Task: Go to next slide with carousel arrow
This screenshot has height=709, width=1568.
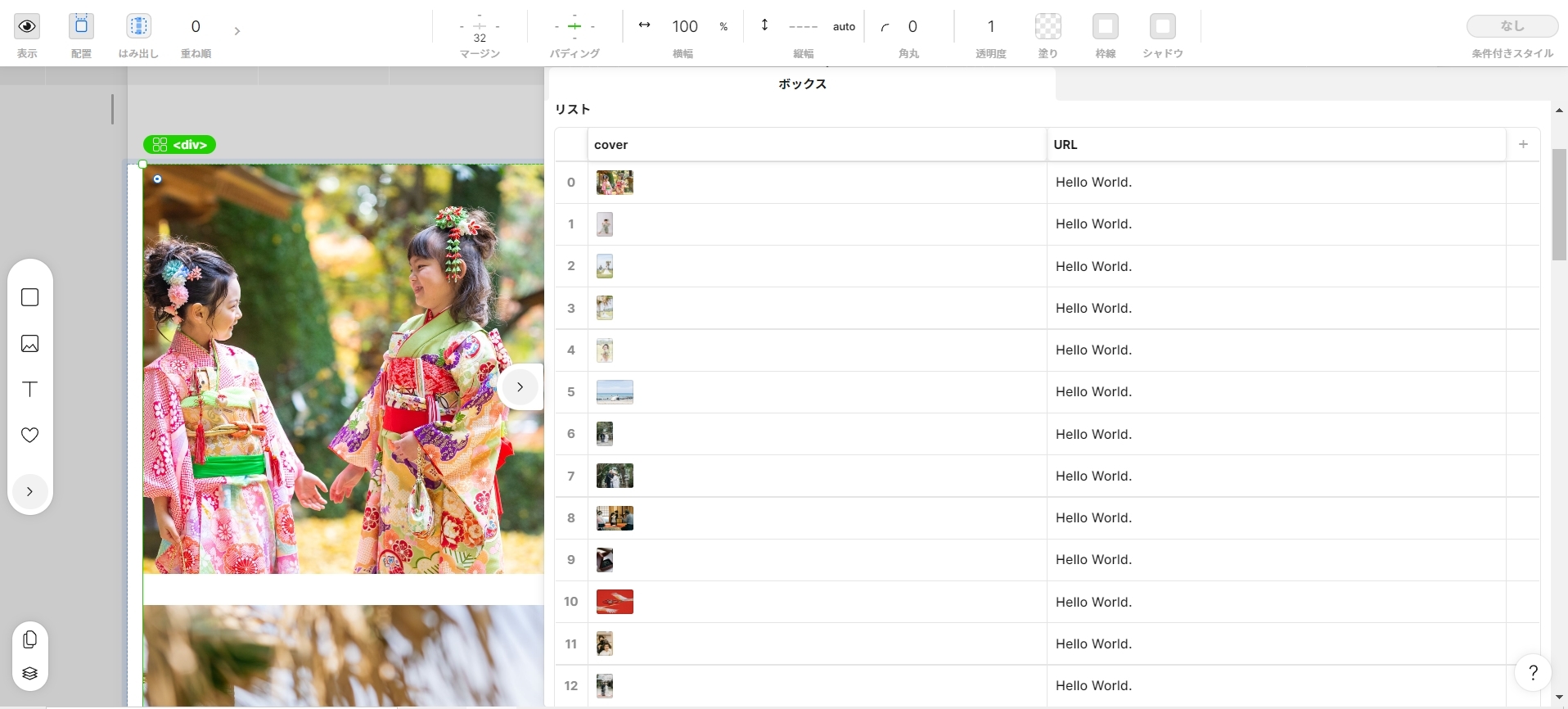Action: click(520, 386)
